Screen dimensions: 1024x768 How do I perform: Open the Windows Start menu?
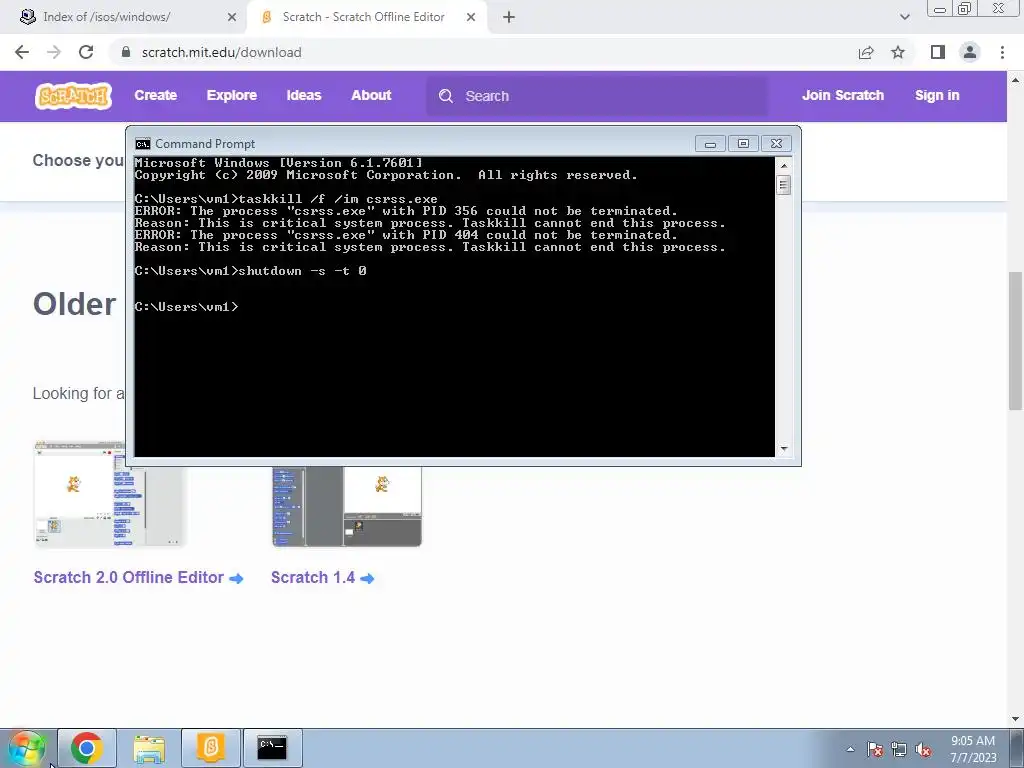pyautogui.click(x=27, y=748)
